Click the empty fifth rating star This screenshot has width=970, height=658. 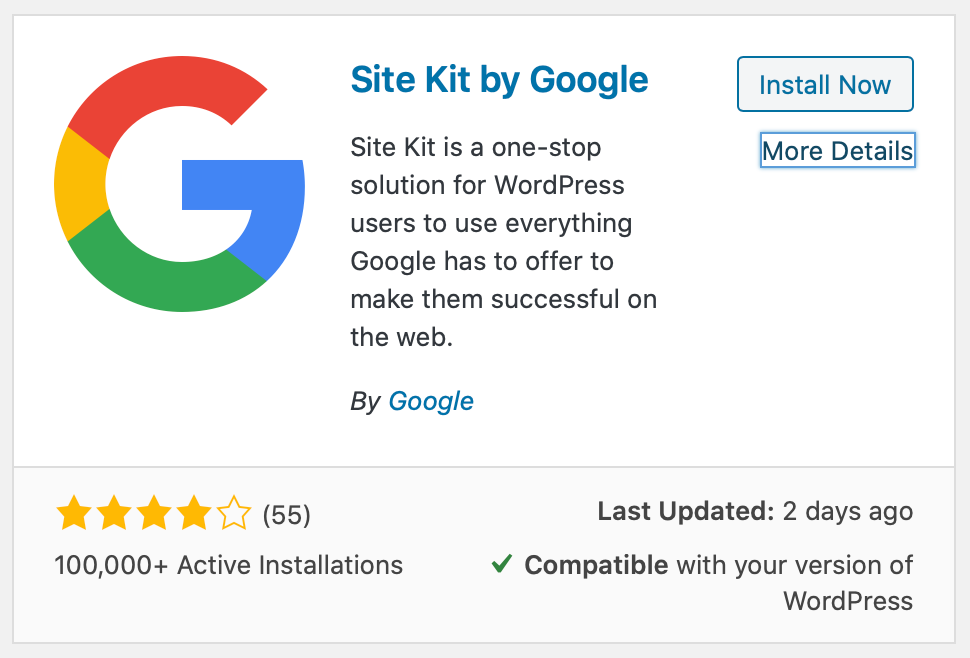234,513
